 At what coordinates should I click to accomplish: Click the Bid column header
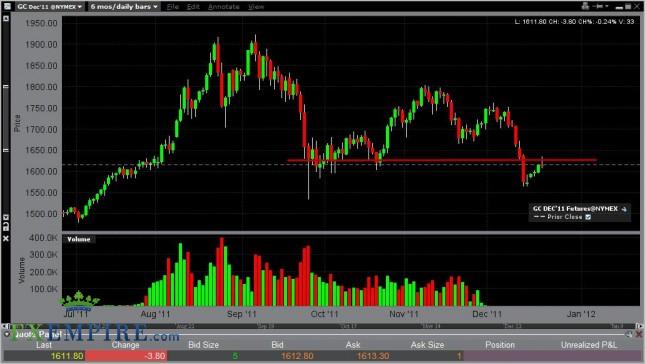tap(277, 345)
